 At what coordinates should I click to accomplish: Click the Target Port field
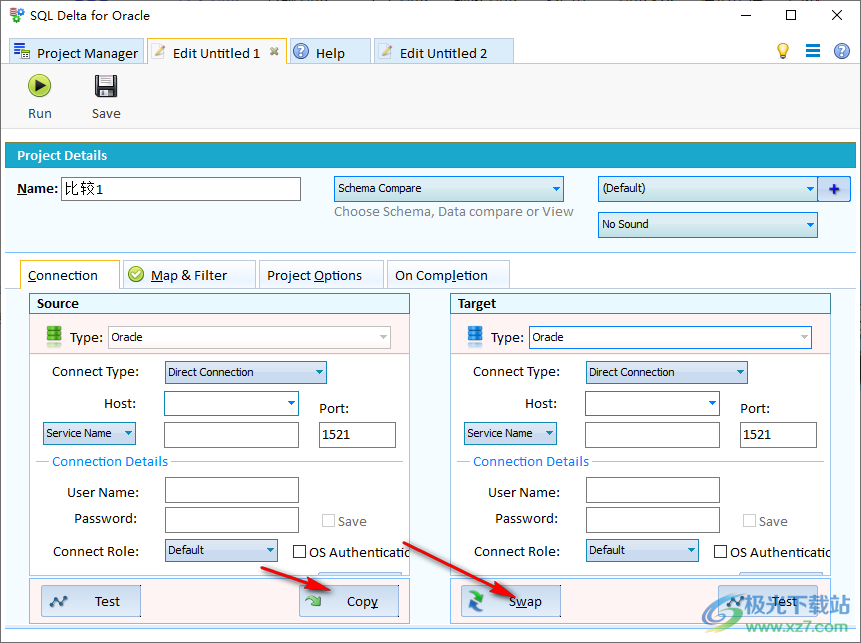(778, 435)
